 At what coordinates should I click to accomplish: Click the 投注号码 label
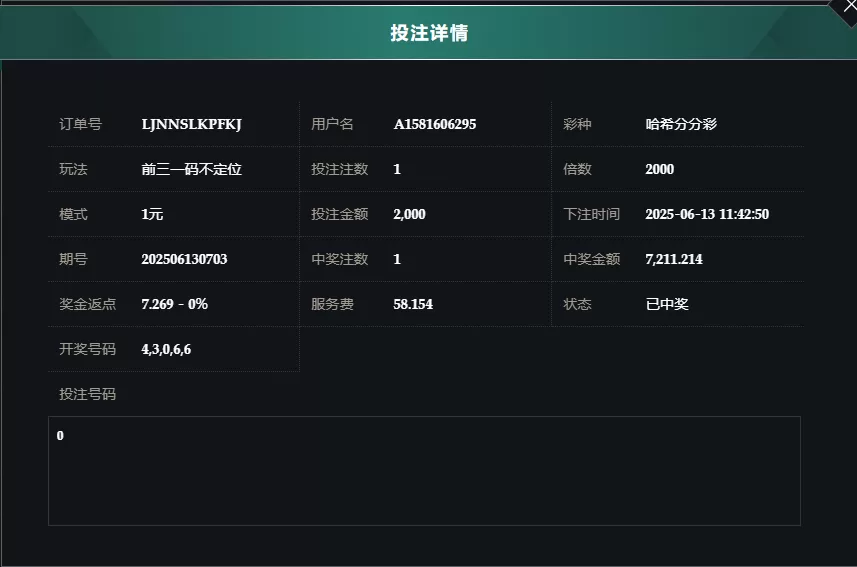[x=87, y=394]
